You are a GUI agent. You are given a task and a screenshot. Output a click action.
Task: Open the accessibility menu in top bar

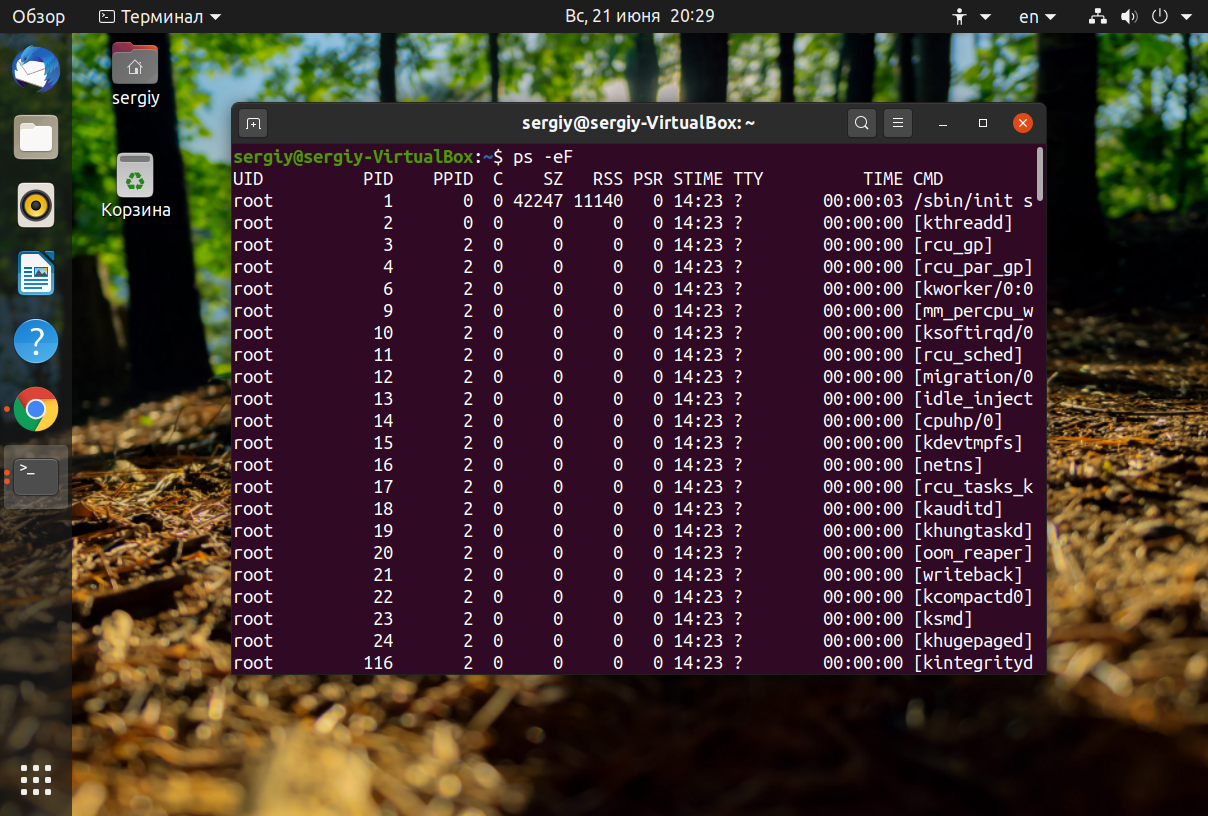click(x=971, y=16)
